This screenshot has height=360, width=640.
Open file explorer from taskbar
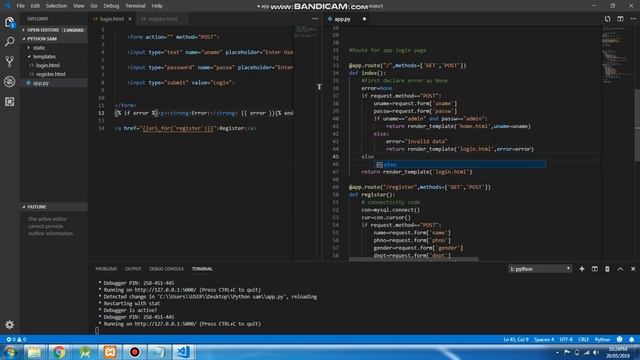coord(34,352)
